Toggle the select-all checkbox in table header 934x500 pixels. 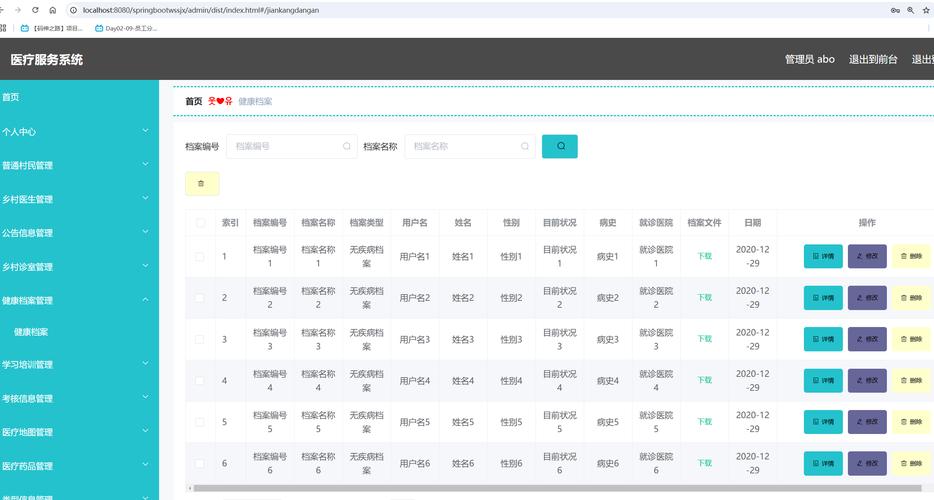coord(200,223)
